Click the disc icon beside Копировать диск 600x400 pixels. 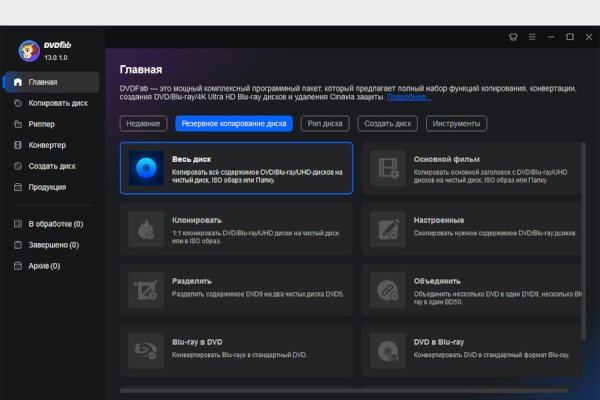[18, 103]
